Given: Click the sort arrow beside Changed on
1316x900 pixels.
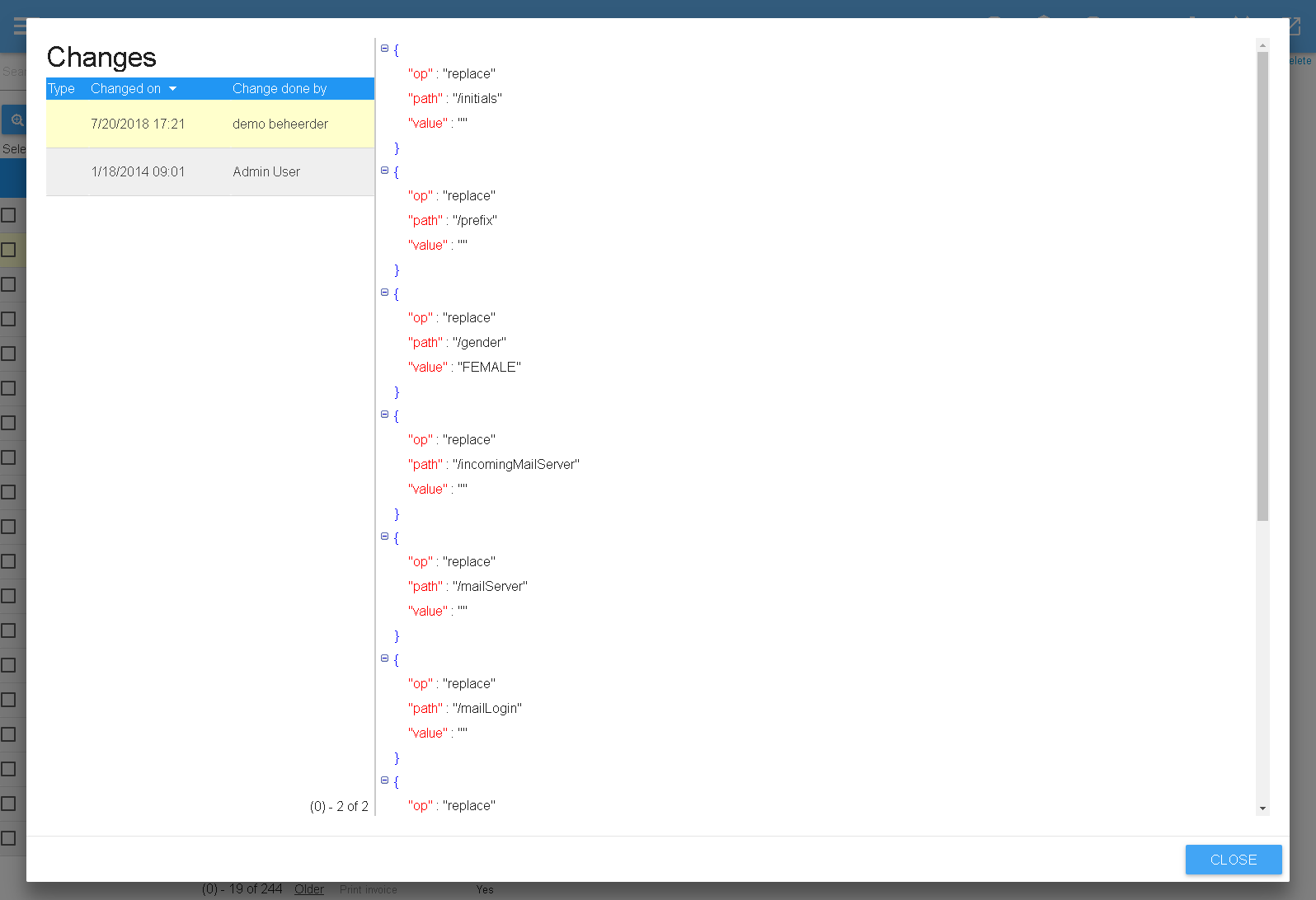Looking at the screenshot, I should pos(172,89).
